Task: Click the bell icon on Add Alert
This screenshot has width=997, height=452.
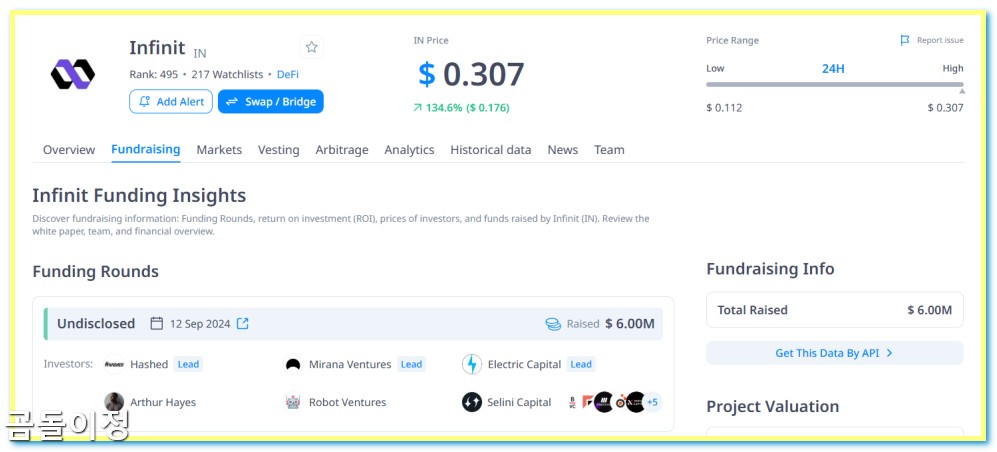Action: (145, 102)
